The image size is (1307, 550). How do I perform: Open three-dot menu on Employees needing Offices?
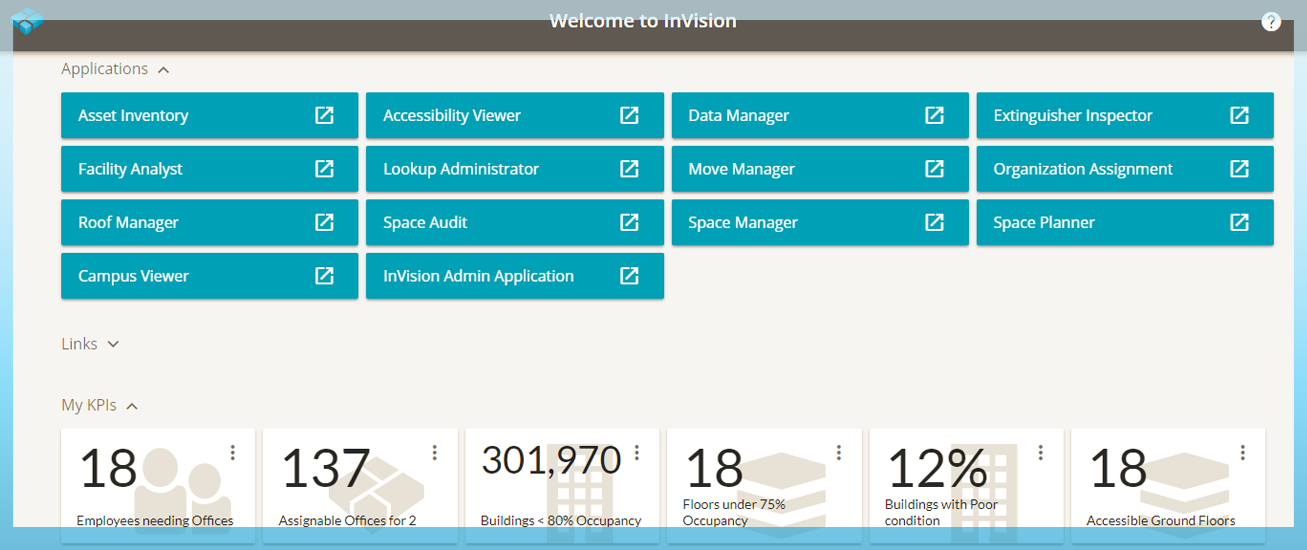click(x=233, y=453)
